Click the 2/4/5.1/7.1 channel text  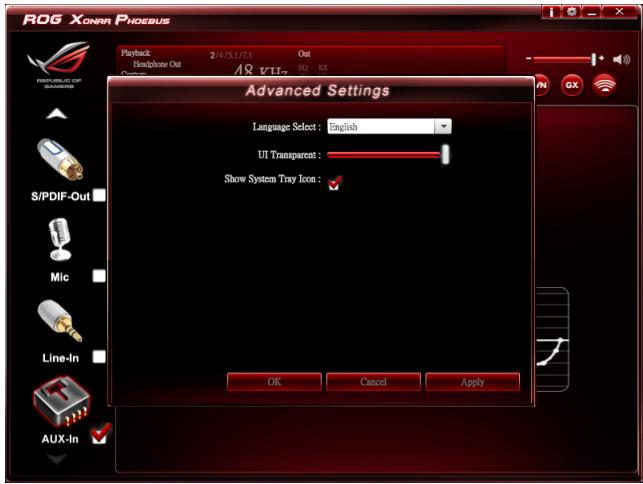[x=231, y=55]
